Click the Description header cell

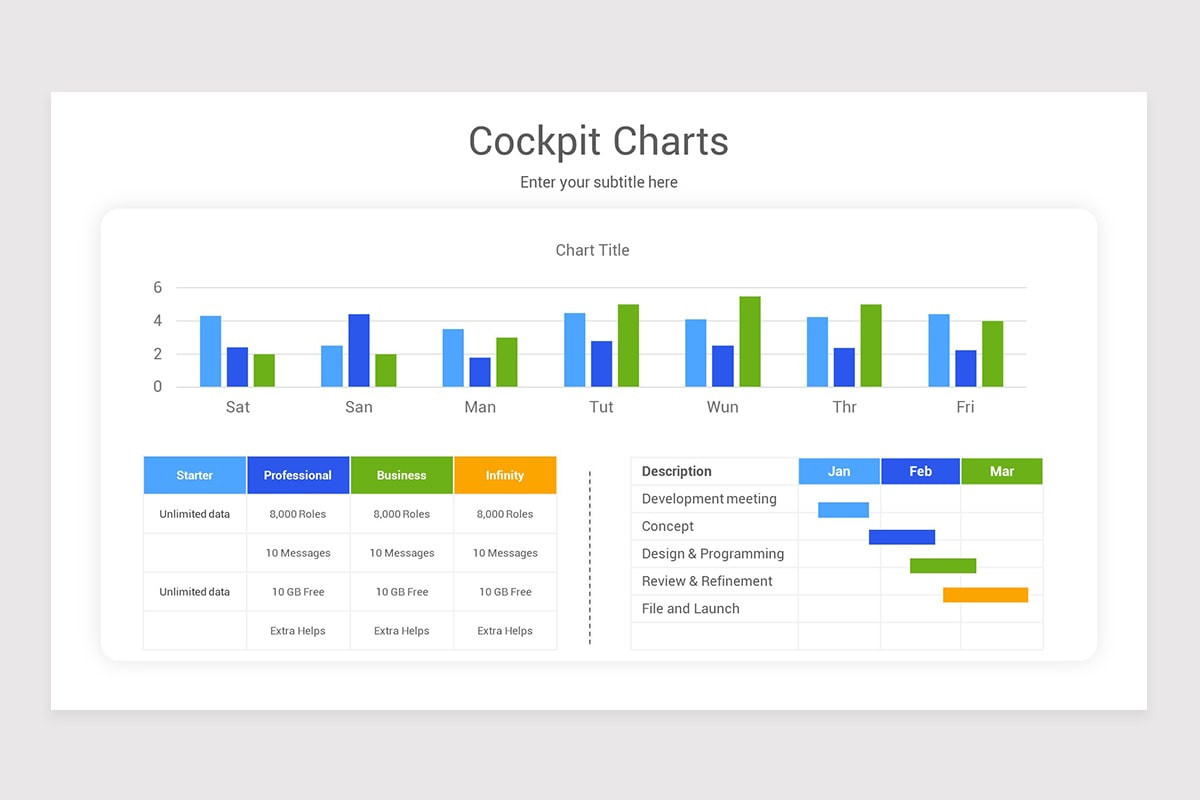(675, 471)
